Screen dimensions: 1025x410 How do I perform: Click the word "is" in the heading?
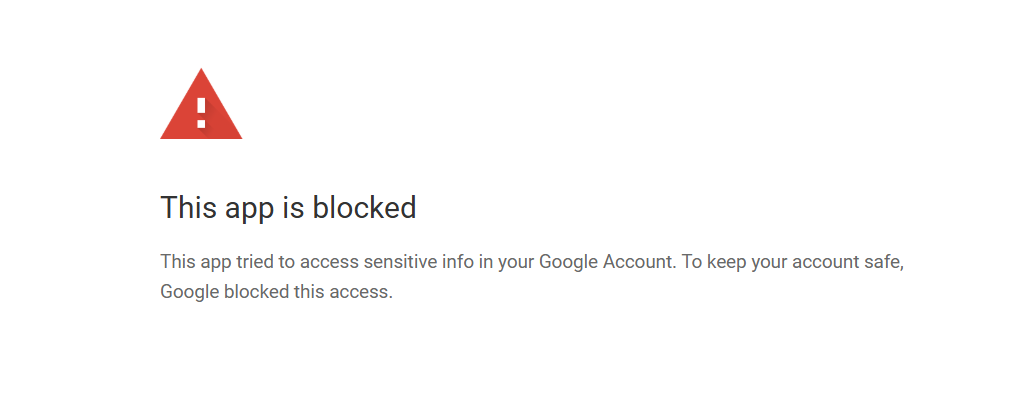(x=296, y=208)
